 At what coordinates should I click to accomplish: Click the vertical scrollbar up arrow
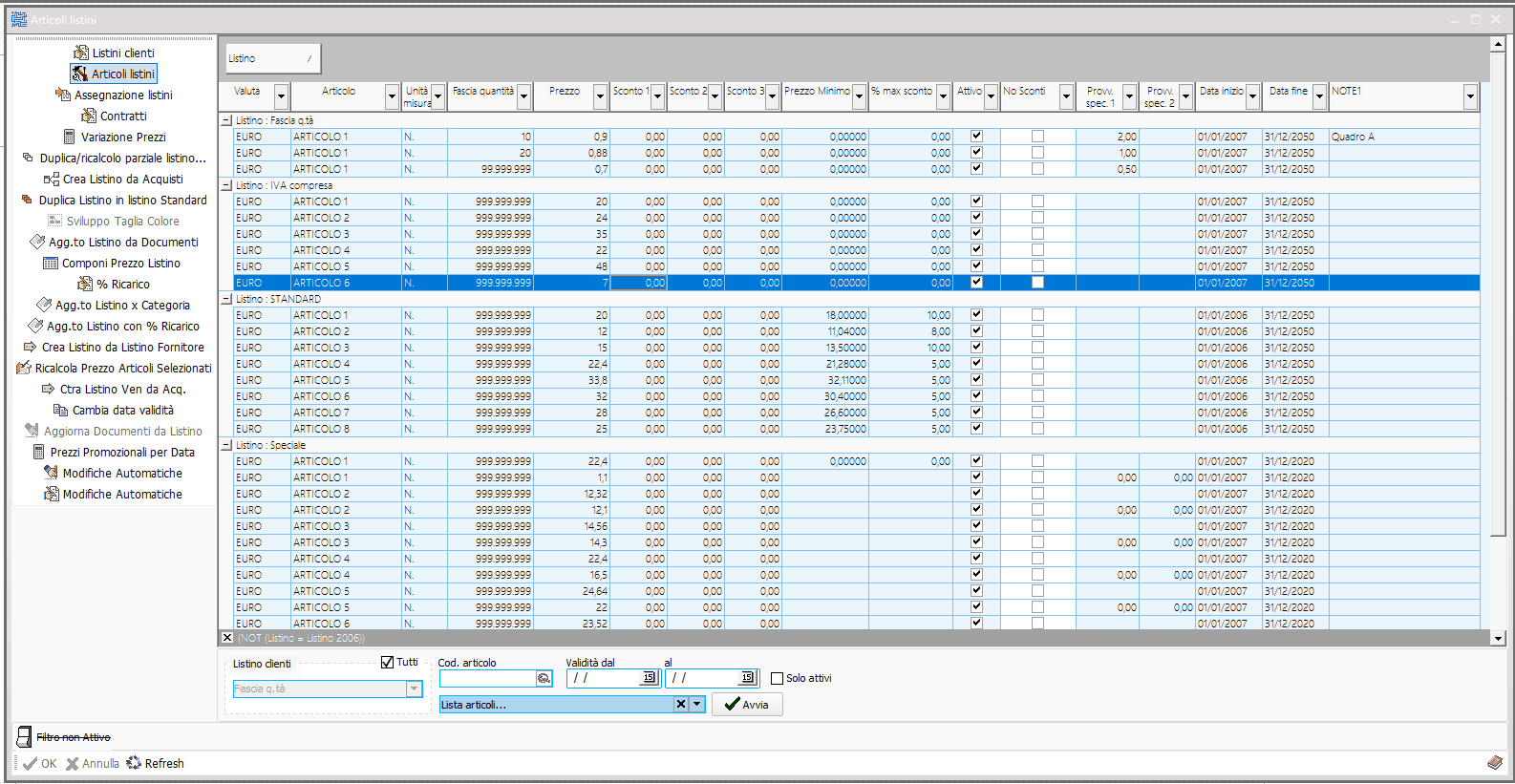1498,43
